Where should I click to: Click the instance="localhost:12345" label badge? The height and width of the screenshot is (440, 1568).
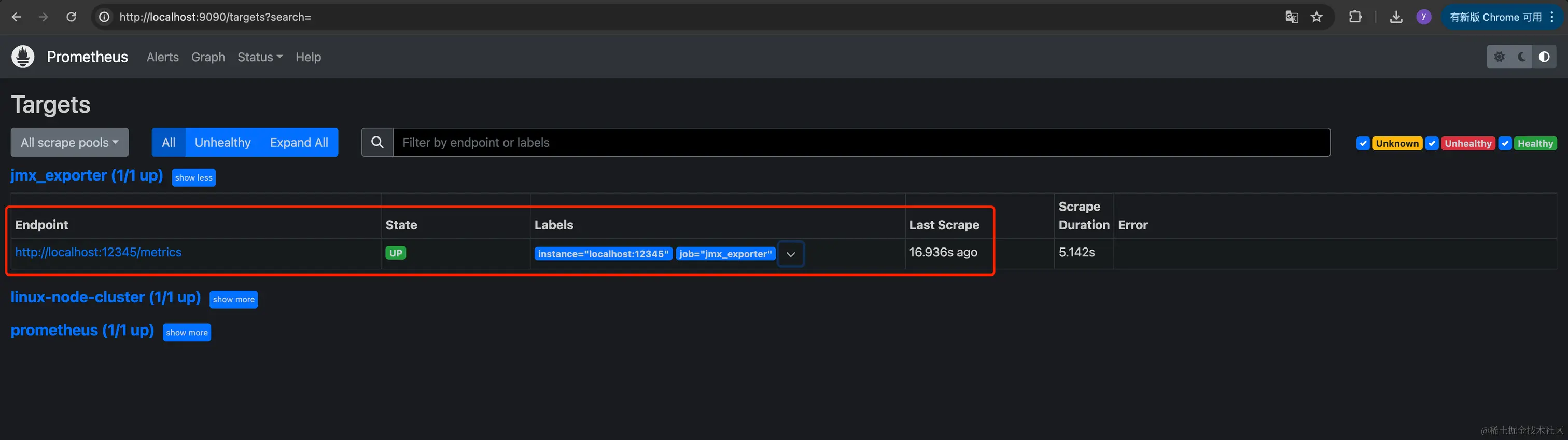coord(603,254)
